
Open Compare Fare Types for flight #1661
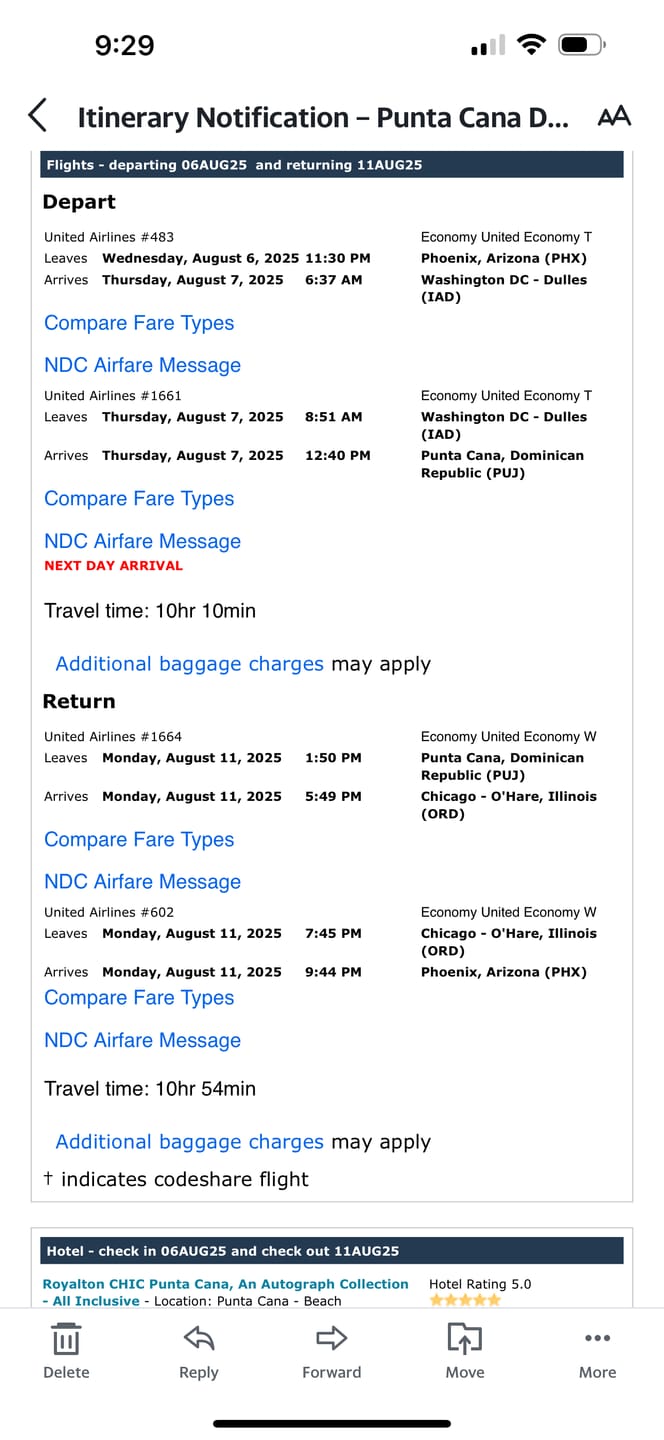coord(139,499)
